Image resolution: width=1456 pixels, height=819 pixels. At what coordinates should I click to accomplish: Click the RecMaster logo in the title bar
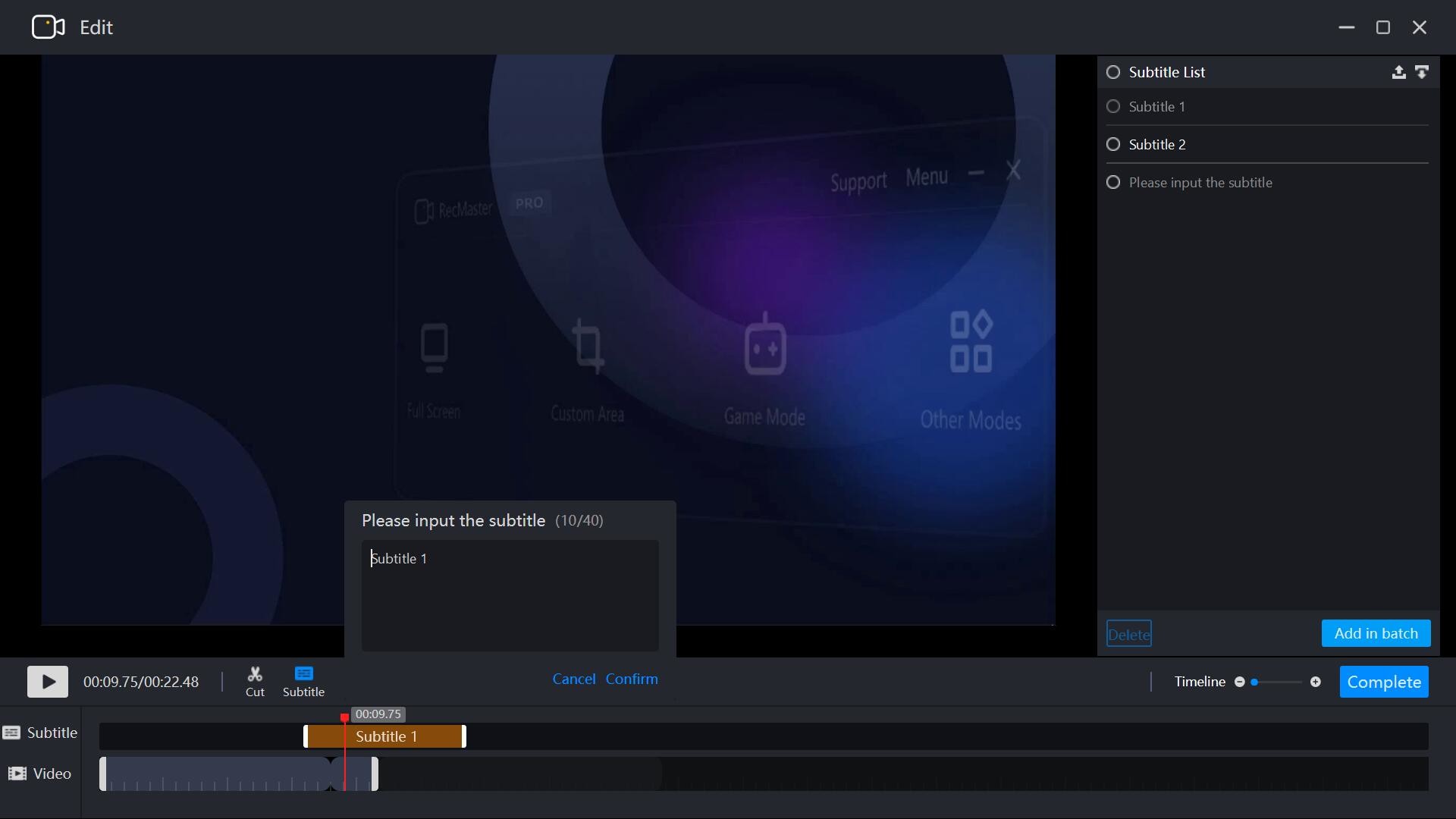click(46, 27)
